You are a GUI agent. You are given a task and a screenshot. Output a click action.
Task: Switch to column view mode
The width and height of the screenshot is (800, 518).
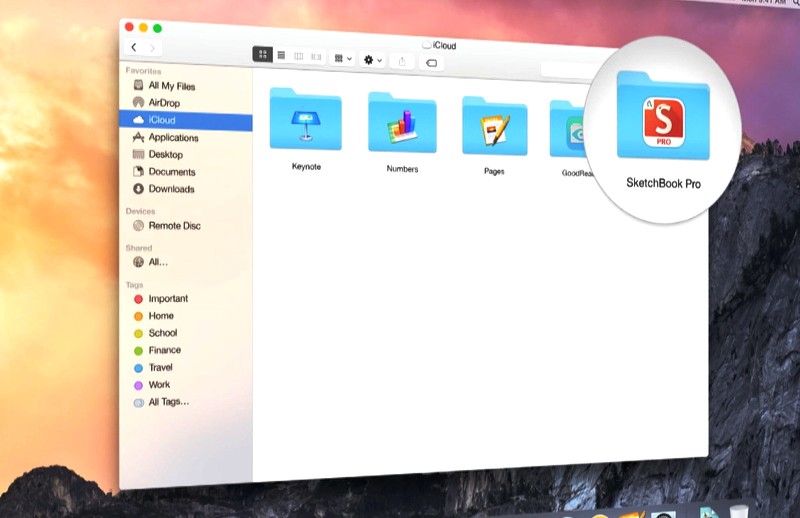pyautogui.click(x=298, y=56)
